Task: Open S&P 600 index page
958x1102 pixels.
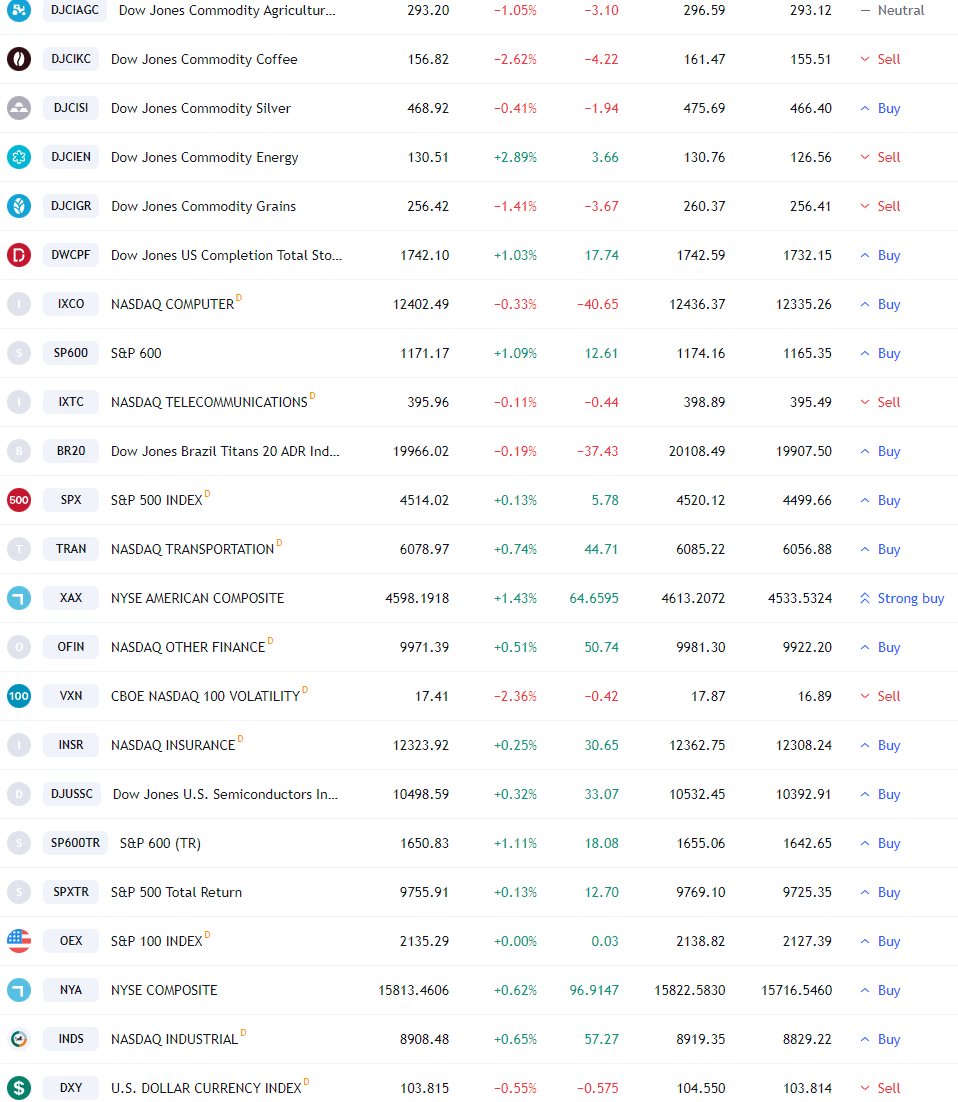Action: [x=136, y=354]
